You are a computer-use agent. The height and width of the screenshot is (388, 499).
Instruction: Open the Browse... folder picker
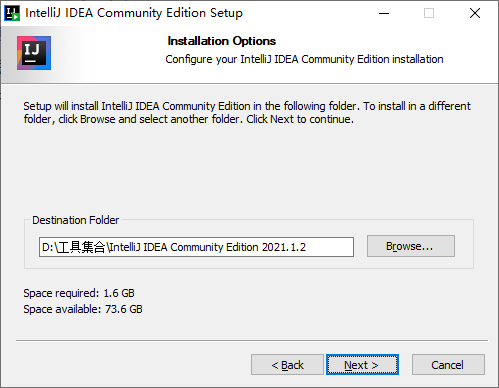pos(411,246)
